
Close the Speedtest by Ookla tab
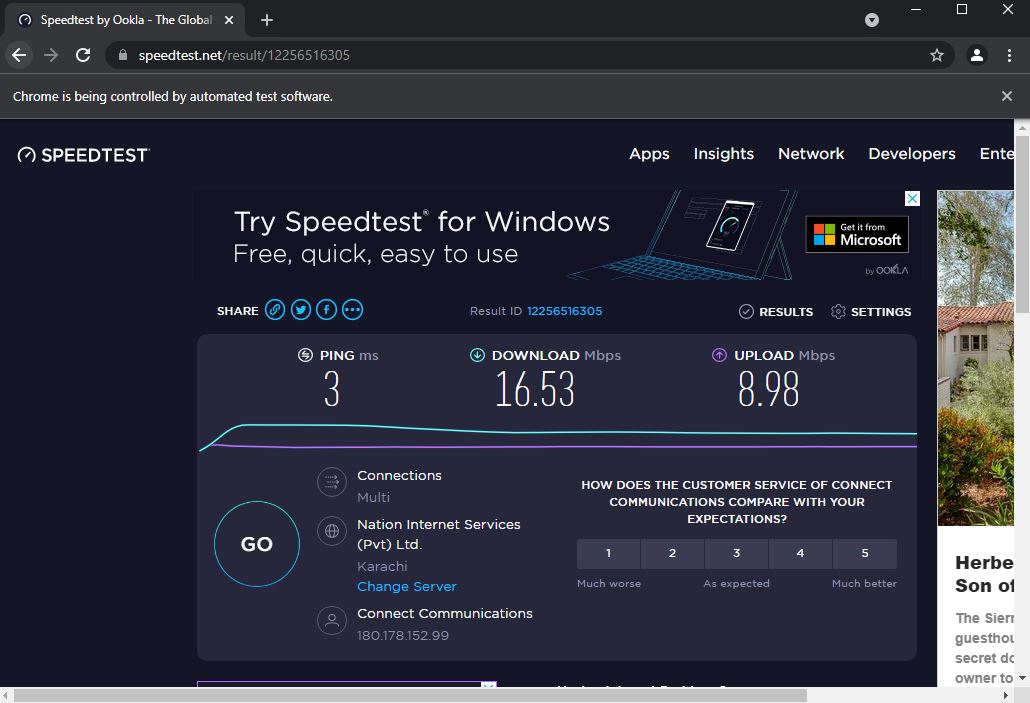(x=229, y=20)
